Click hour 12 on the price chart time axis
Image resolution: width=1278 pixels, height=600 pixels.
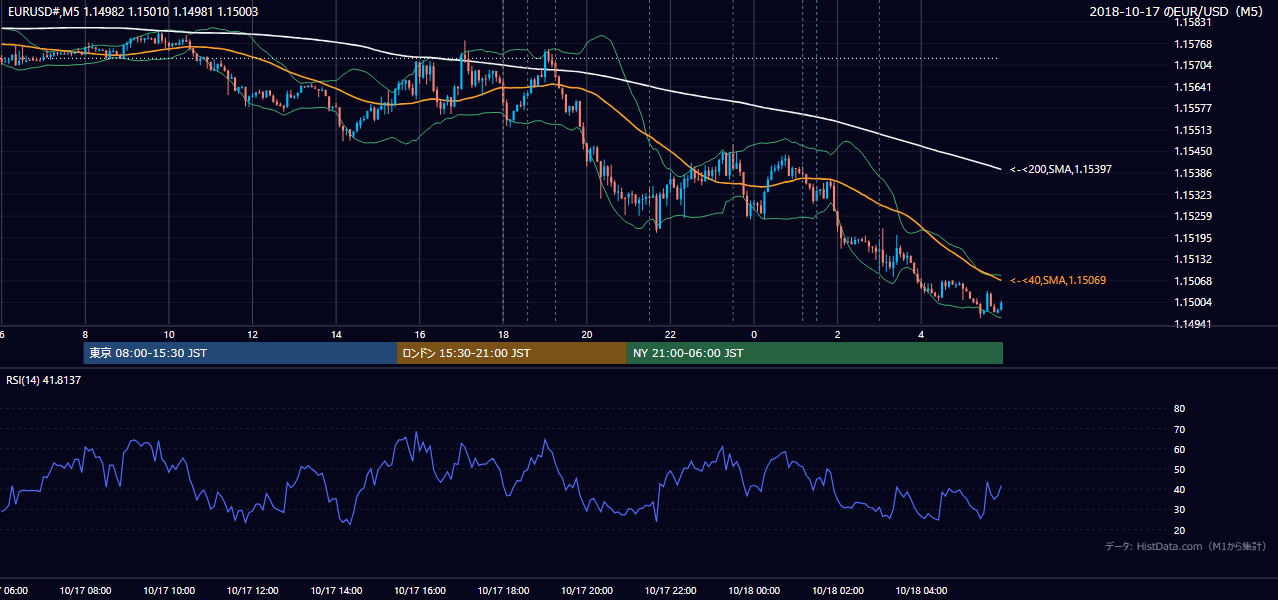click(253, 334)
